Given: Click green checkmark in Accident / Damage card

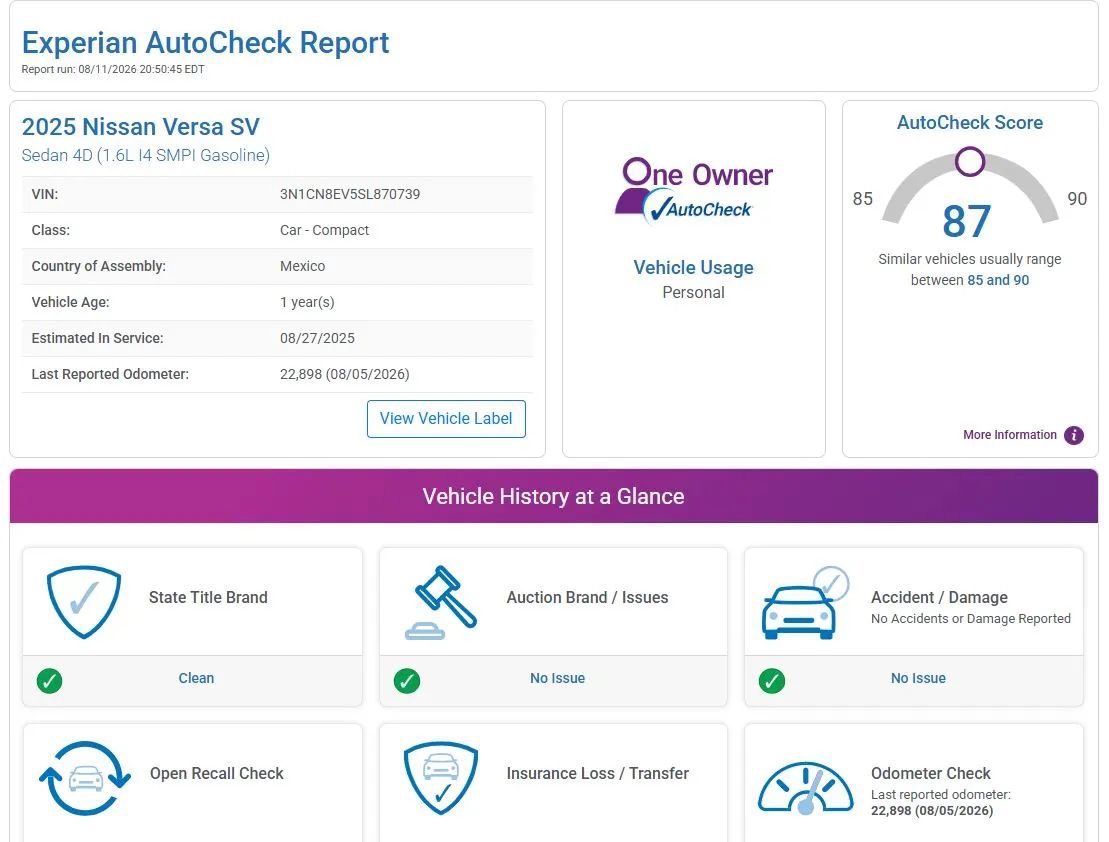Looking at the screenshot, I should point(772,681).
